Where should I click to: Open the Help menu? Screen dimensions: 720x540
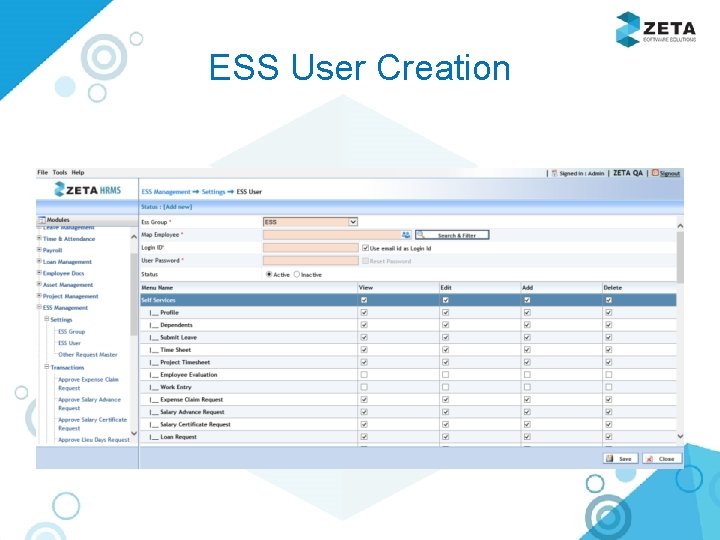tap(78, 172)
